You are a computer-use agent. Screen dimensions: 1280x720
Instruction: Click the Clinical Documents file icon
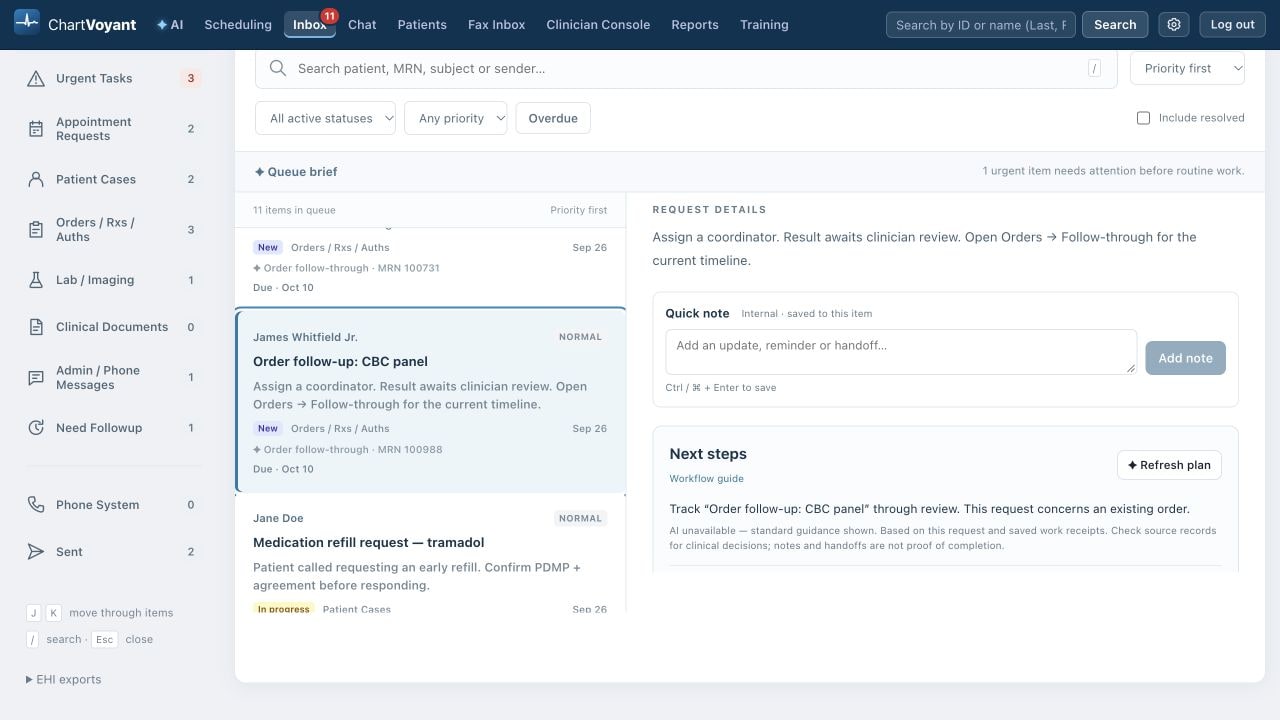[36, 327]
